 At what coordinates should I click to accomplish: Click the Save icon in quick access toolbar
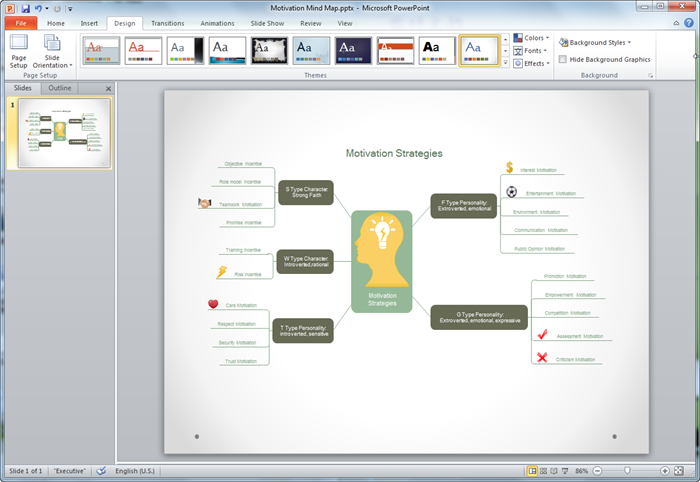pos(25,7)
